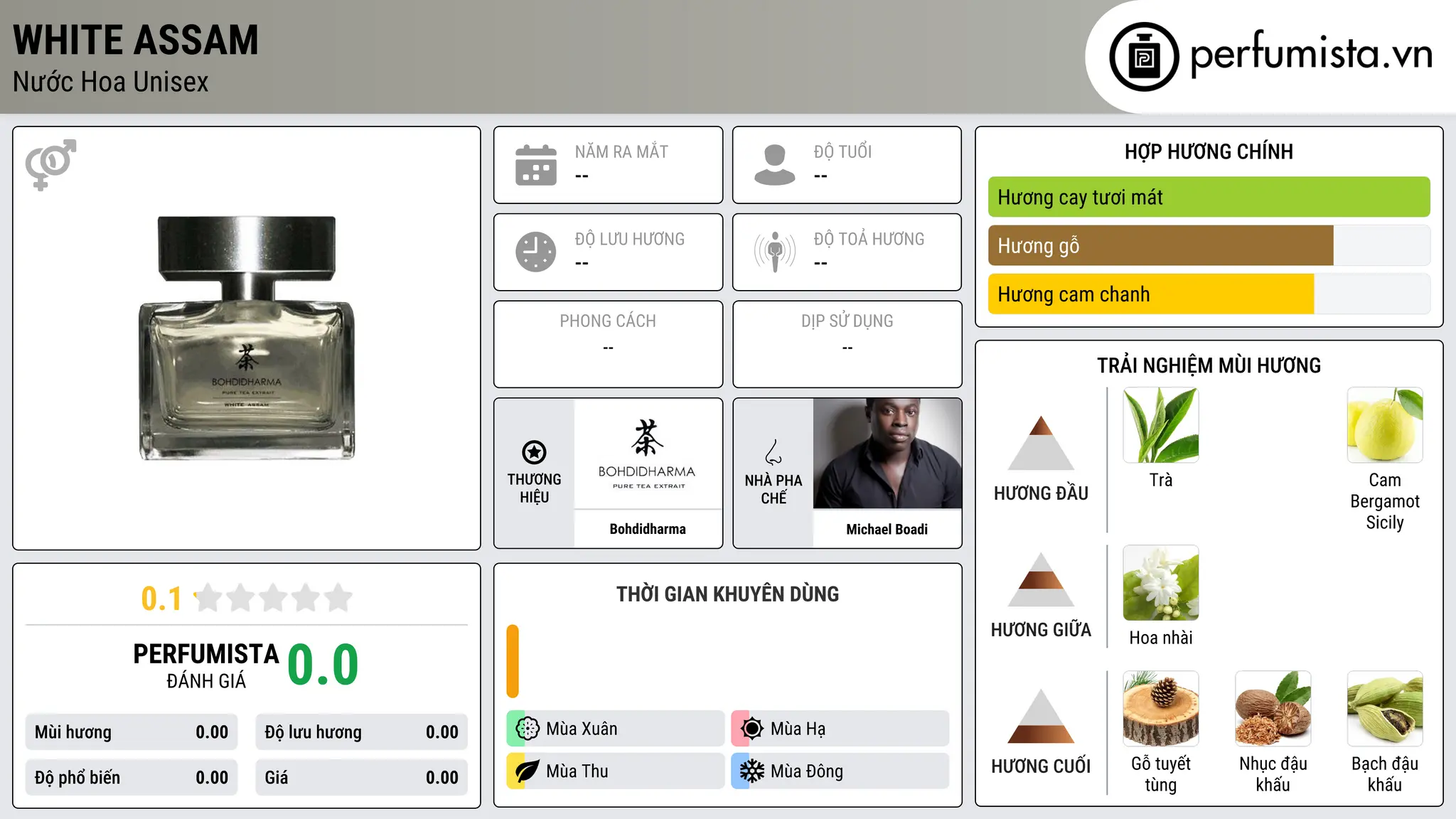Select the Mùa Xuân season label

coord(582,729)
